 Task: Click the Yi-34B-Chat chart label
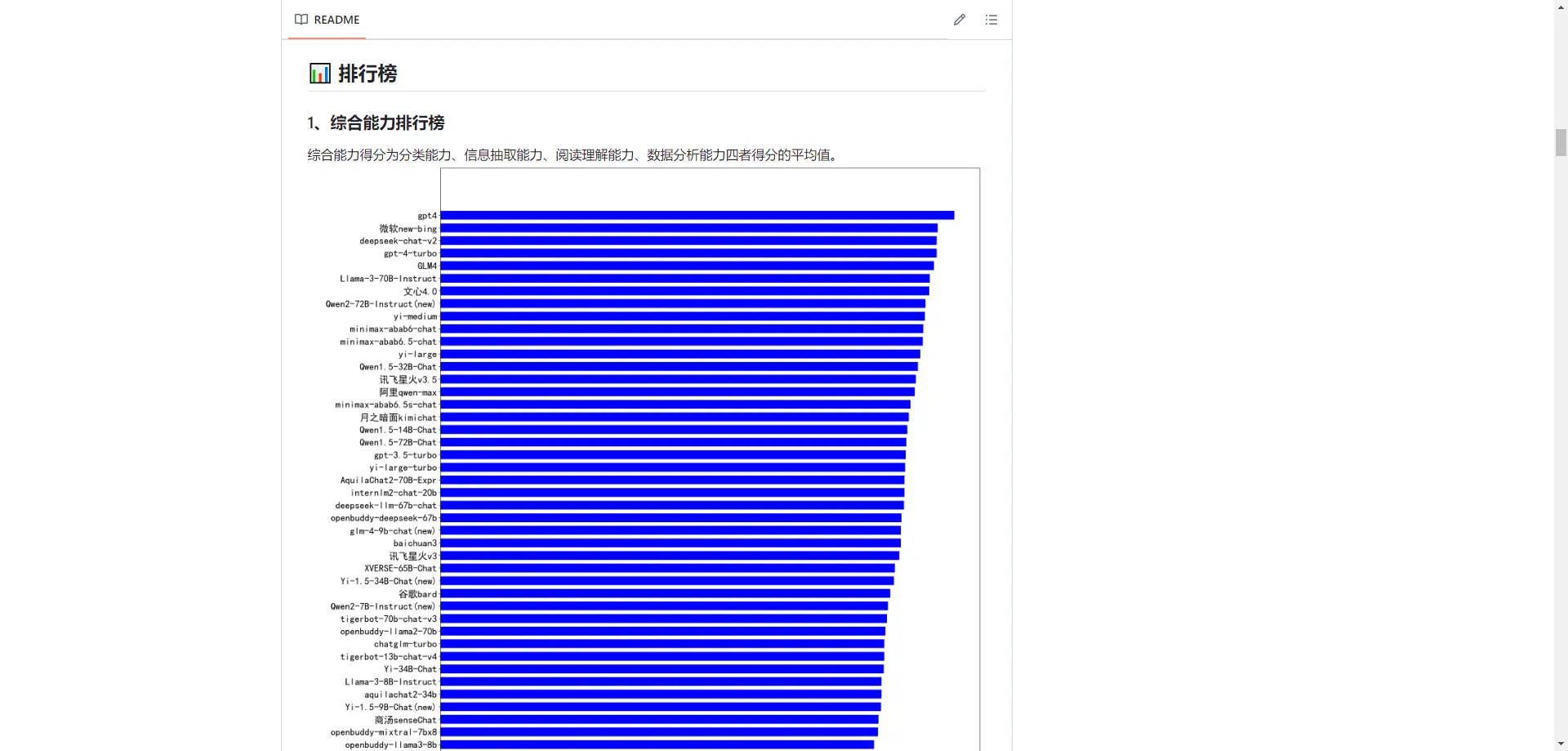coord(410,669)
